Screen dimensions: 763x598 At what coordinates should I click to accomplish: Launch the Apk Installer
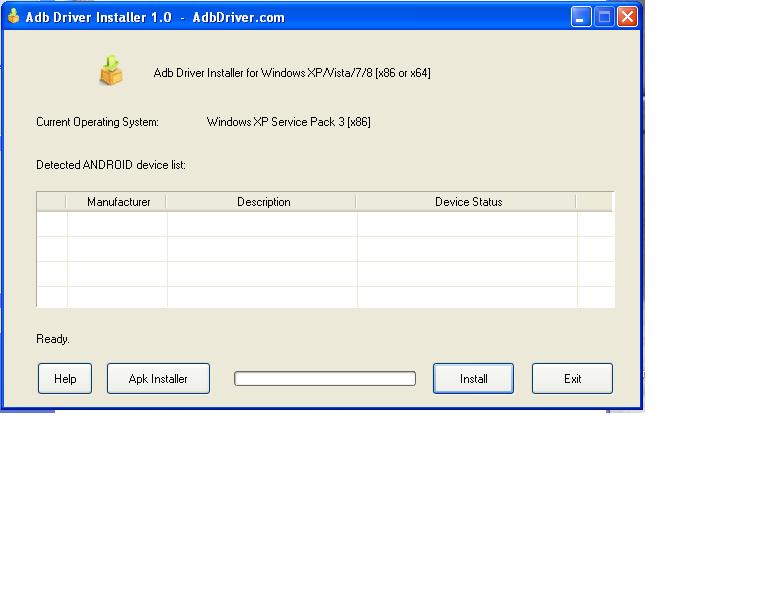tap(158, 379)
